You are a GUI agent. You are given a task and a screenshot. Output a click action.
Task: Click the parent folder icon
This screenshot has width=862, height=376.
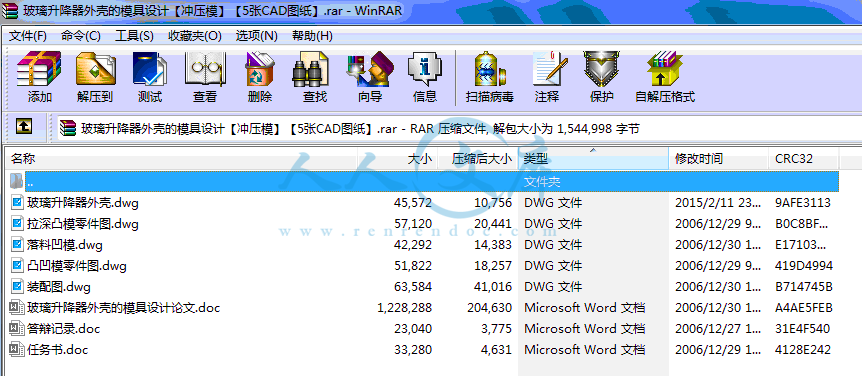point(16,181)
